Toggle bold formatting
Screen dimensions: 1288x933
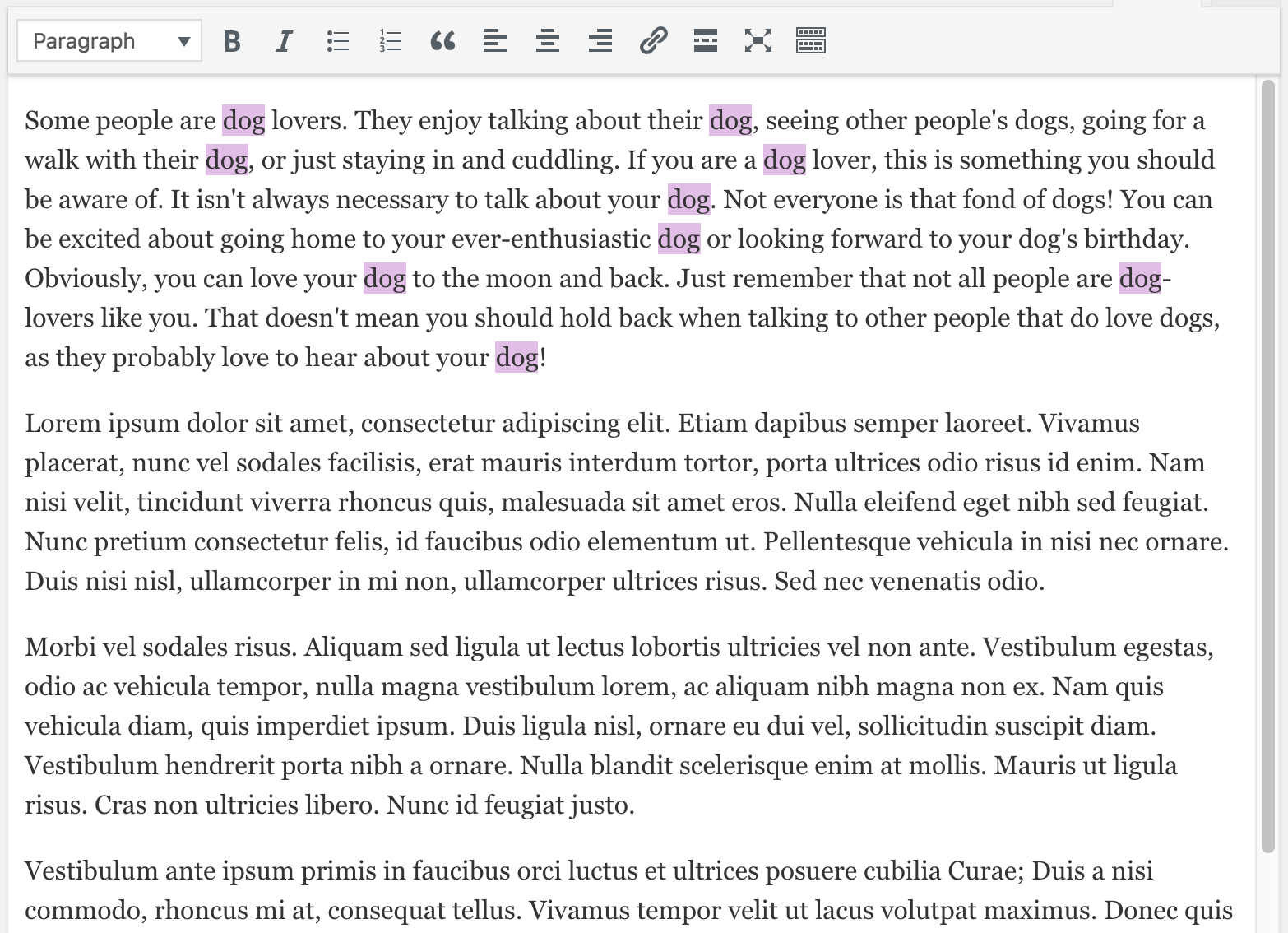tap(232, 41)
